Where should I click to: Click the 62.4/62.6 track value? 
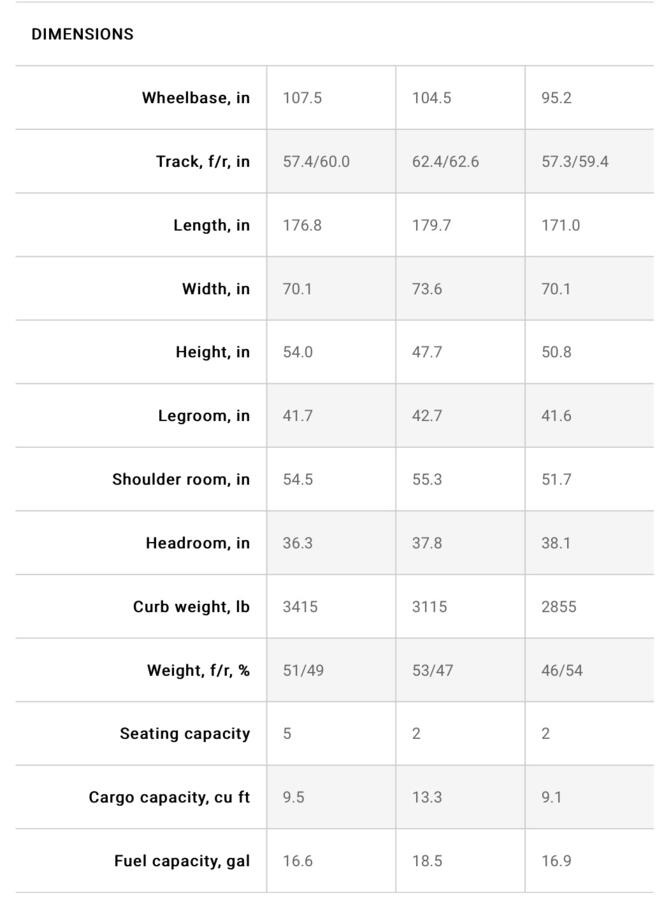coord(445,162)
